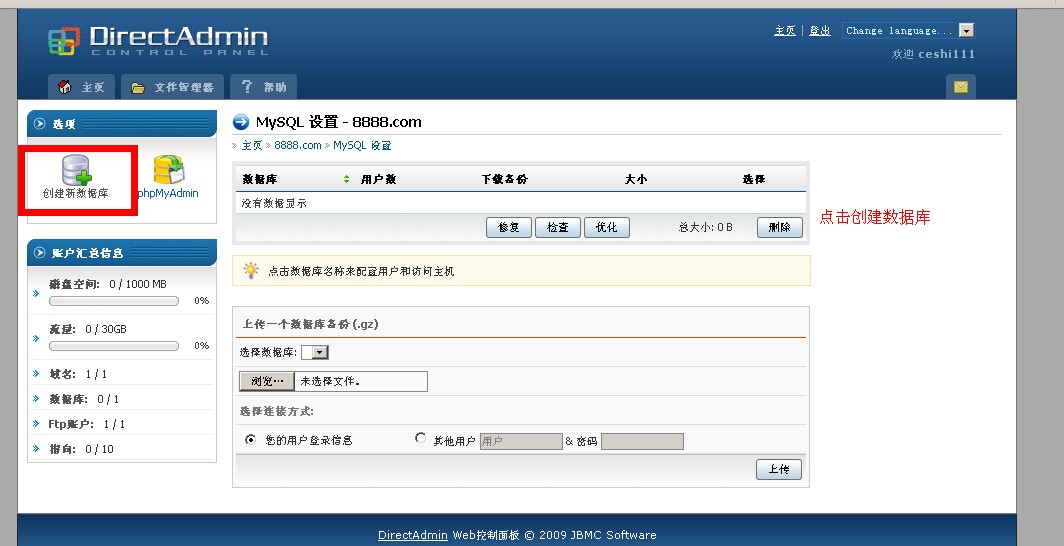Click the 用户数 column header

pyautogui.click(x=379, y=180)
